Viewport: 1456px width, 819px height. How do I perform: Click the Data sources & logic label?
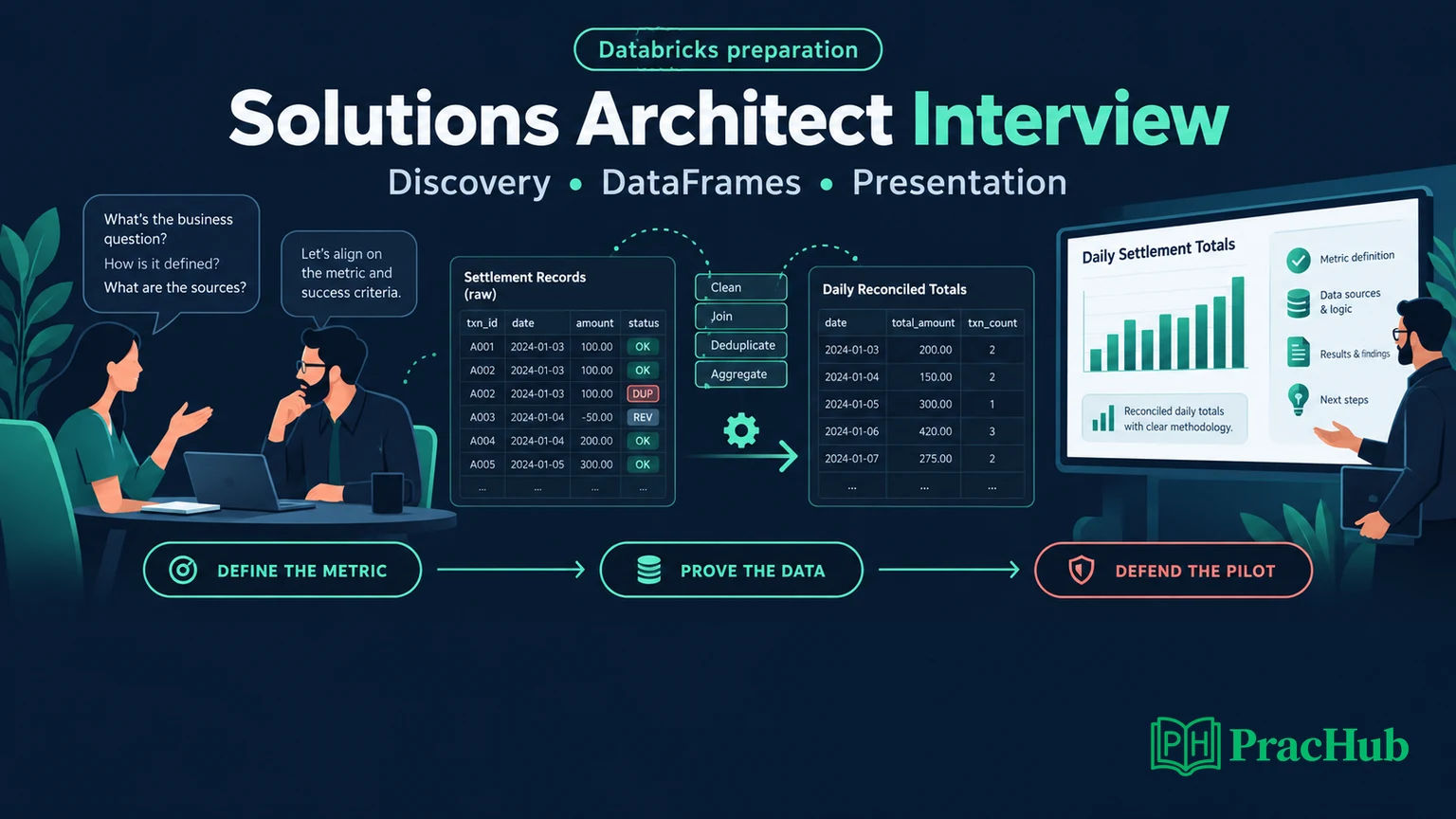click(x=1350, y=301)
